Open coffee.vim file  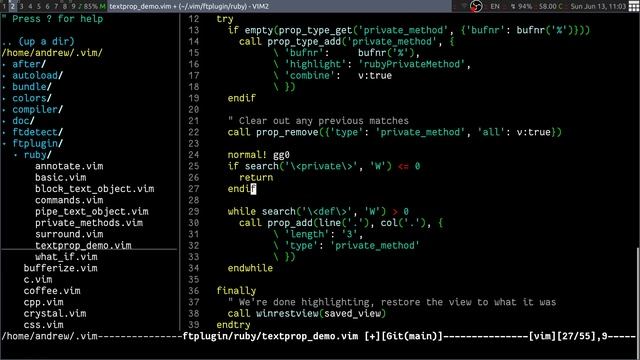52,291
